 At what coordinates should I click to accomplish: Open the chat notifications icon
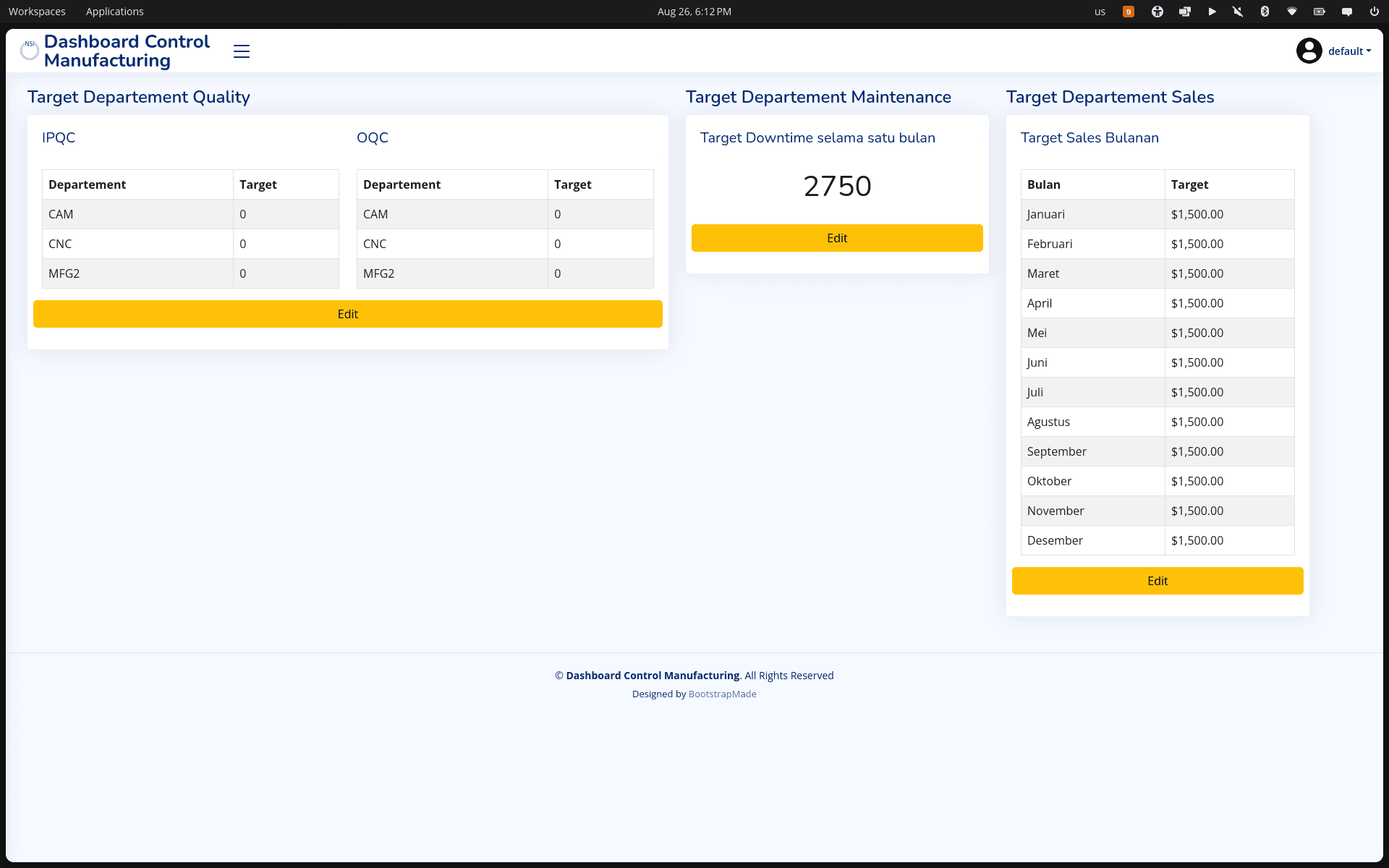pyautogui.click(x=1347, y=12)
